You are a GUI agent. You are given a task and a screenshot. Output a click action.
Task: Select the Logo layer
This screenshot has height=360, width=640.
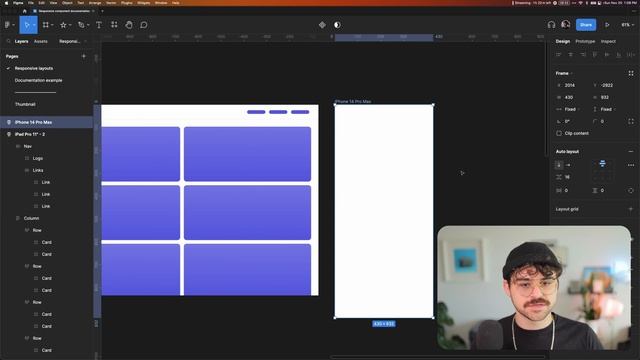[47, 158]
